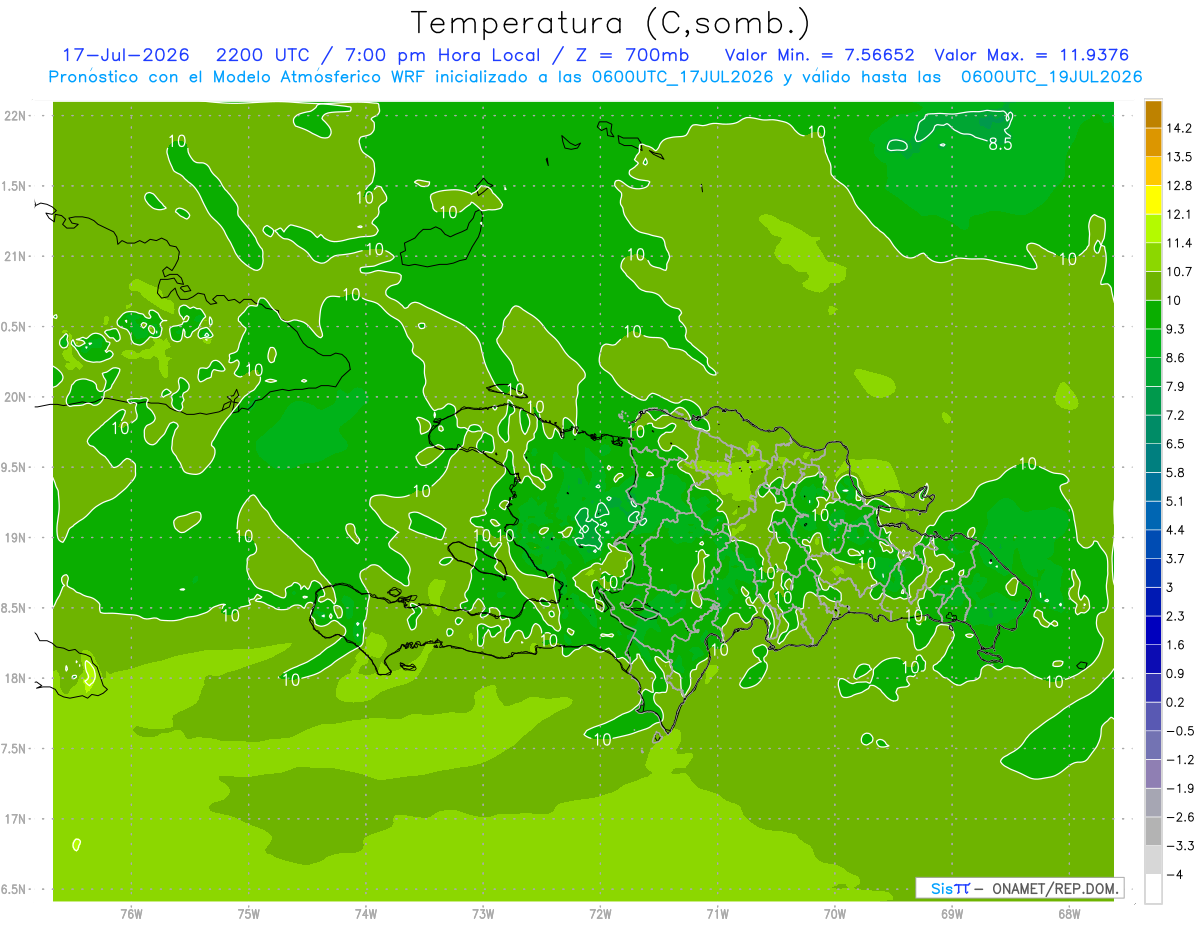This screenshot has width=1200, height=927.
Task: Click the "69W" longitude axis label
Action: (952, 913)
